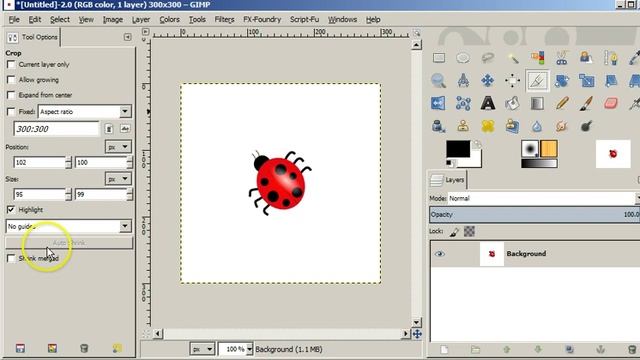The height and width of the screenshot is (360, 640).
Task: Click the restore tool options button
Action: [52, 348]
